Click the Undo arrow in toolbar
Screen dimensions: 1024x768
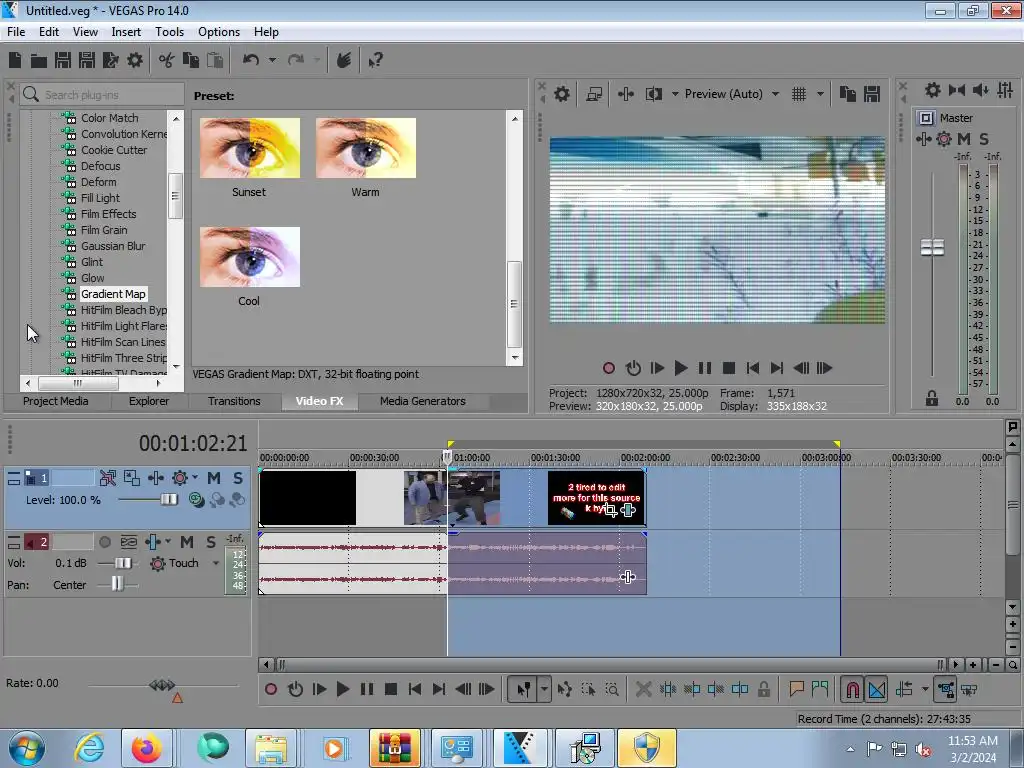251,61
